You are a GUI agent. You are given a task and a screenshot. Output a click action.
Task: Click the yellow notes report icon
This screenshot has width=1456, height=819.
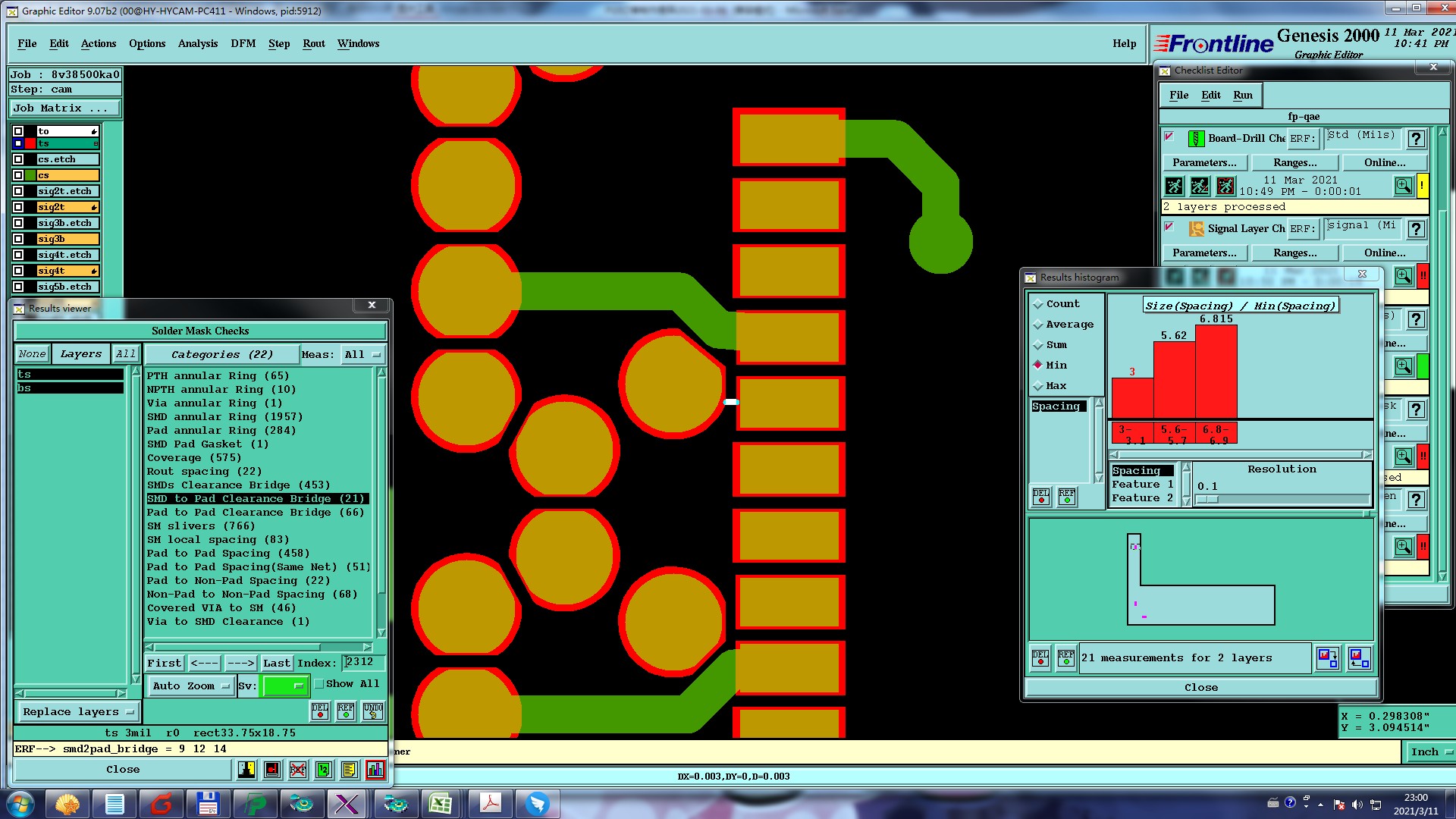pyautogui.click(x=349, y=770)
